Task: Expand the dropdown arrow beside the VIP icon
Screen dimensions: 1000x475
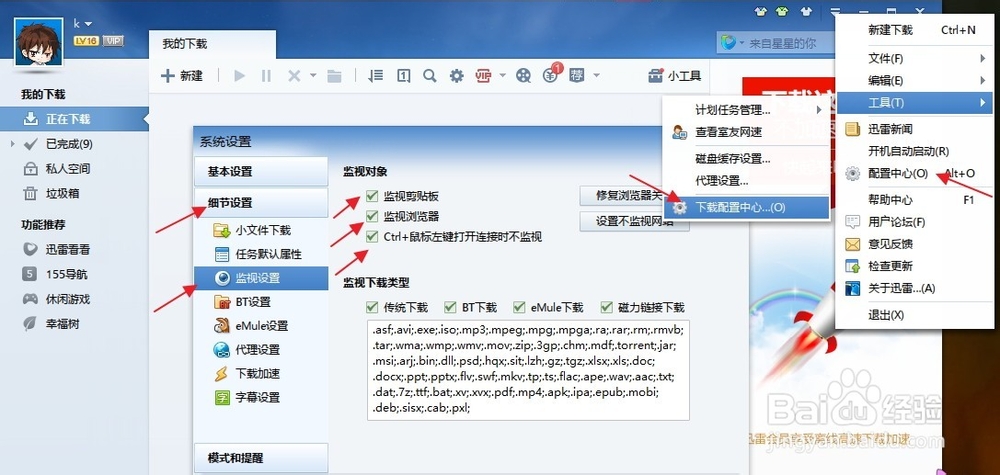Action: pyautogui.click(x=503, y=76)
